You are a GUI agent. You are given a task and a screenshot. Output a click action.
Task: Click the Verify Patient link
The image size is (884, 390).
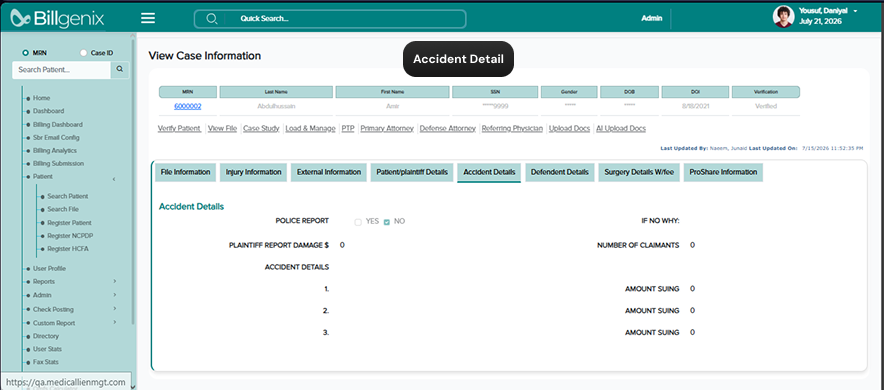[x=179, y=128]
